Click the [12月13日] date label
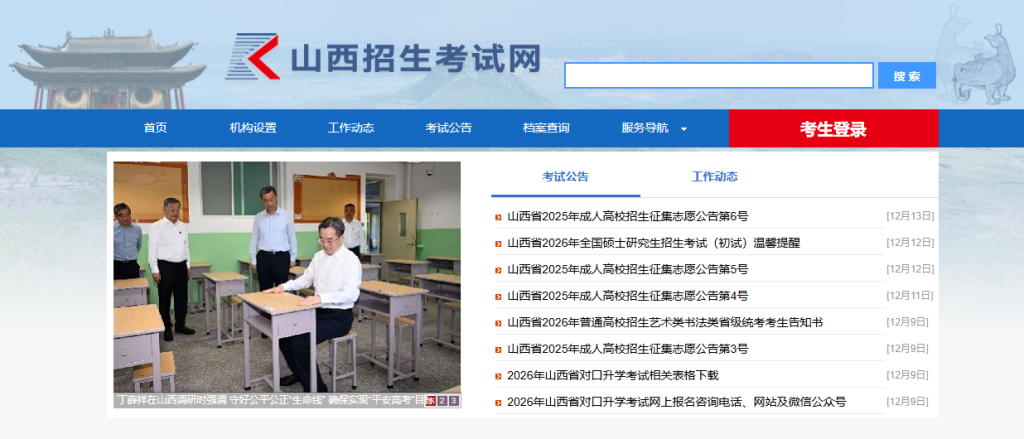The width and height of the screenshot is (1024, 439). (910, 216)
